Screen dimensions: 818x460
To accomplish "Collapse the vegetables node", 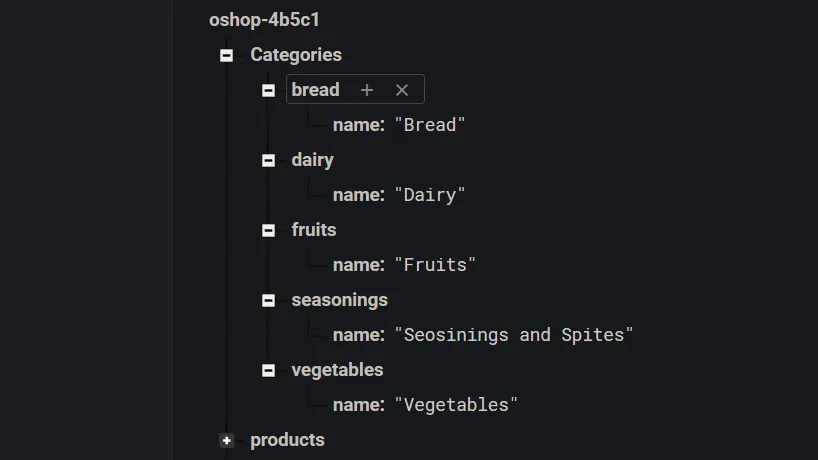I will coord(268,370).
